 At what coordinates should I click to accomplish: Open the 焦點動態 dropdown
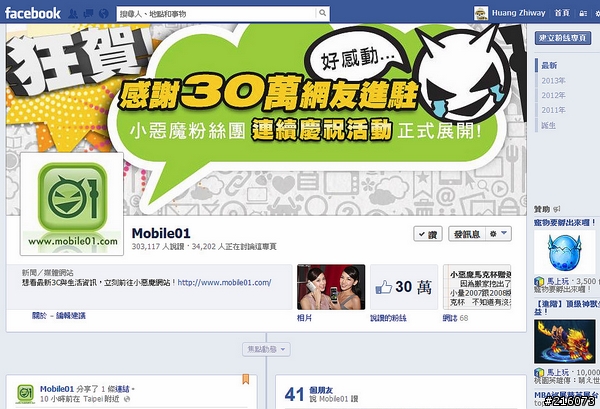[266, 349]
